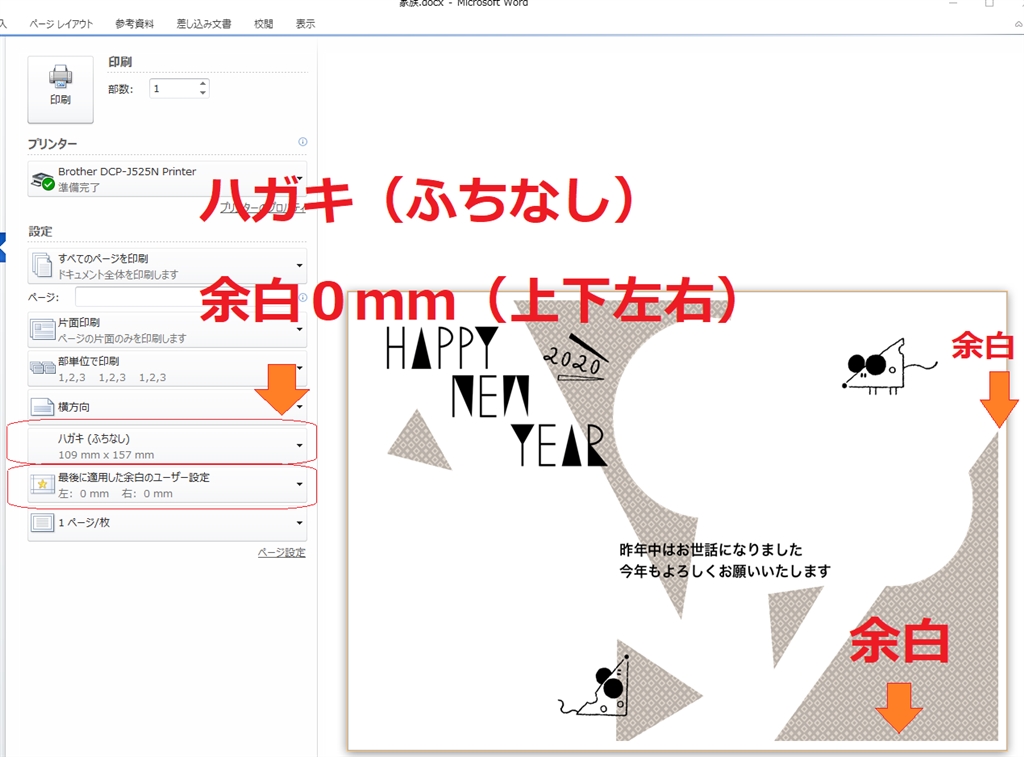Click the all-pages document icon
The image size is (1024, 757).
[x=42, y=265]
